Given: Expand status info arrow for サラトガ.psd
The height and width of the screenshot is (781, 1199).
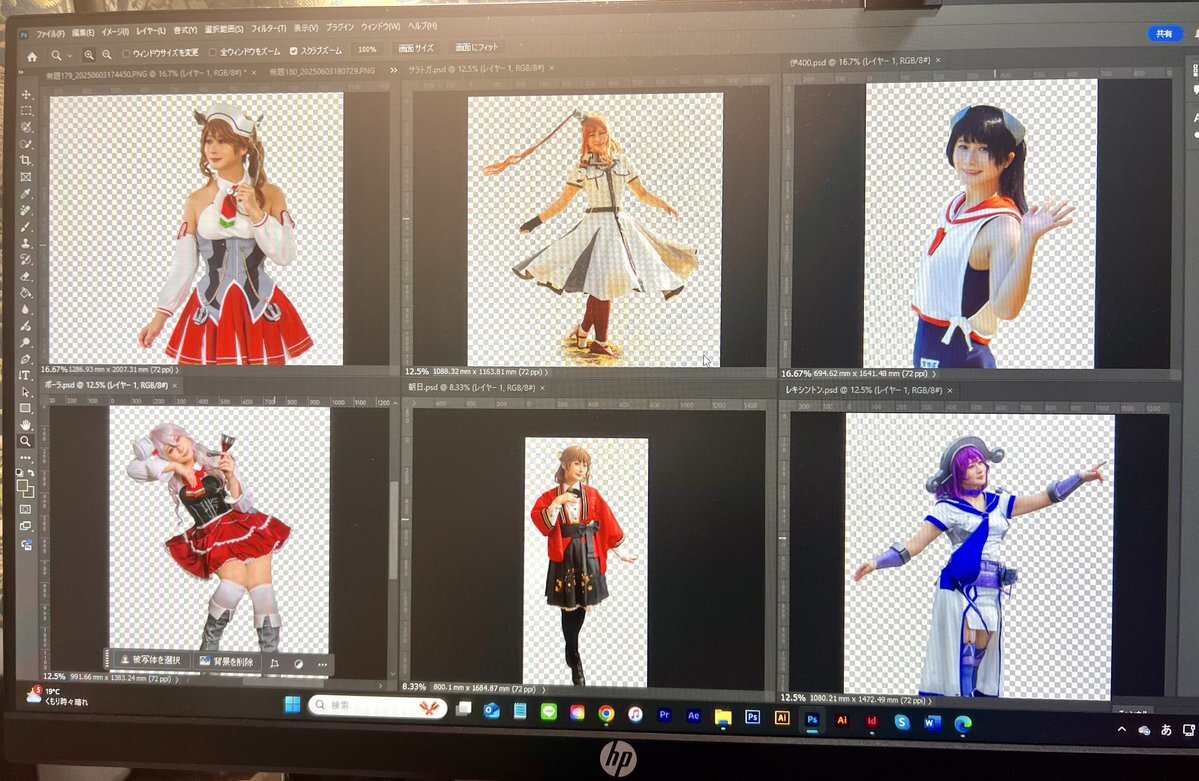Looking at the screenshot, I should pyautogui.click(x=546, y=373).
